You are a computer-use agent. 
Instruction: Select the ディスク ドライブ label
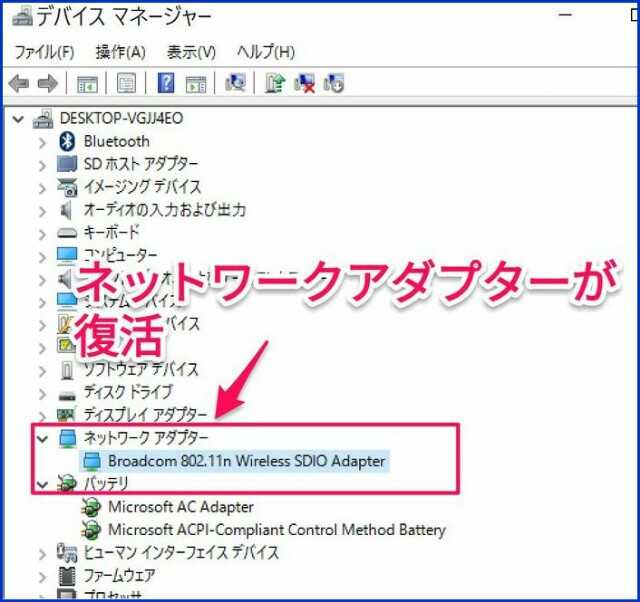click(x=128, y=392)
